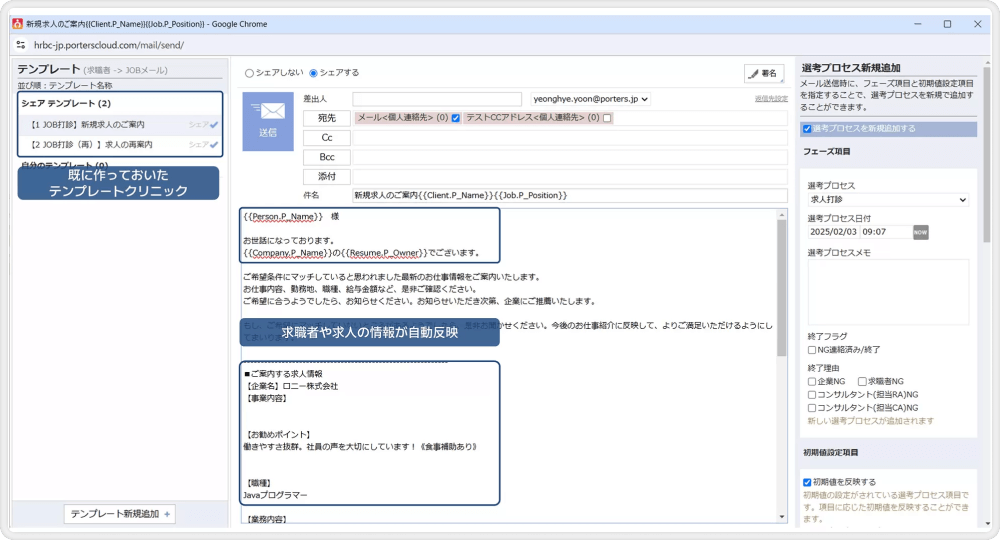Expand the 選考プロセス 求人打診 dropdown
This screenshot has width=1000, height=540.
pos(887,200)
